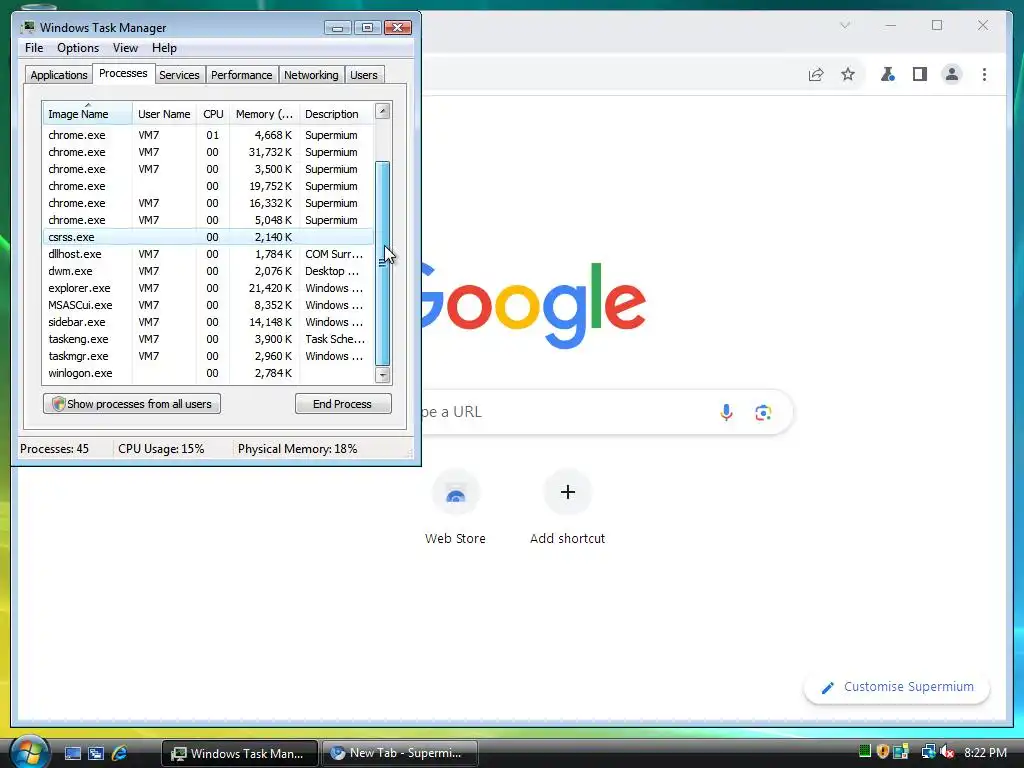Image resolution: width=1024 pixels, height=768 pixels.
Task: Launch Internet Explorer from quick launch
Action: [x=119, y=753]
